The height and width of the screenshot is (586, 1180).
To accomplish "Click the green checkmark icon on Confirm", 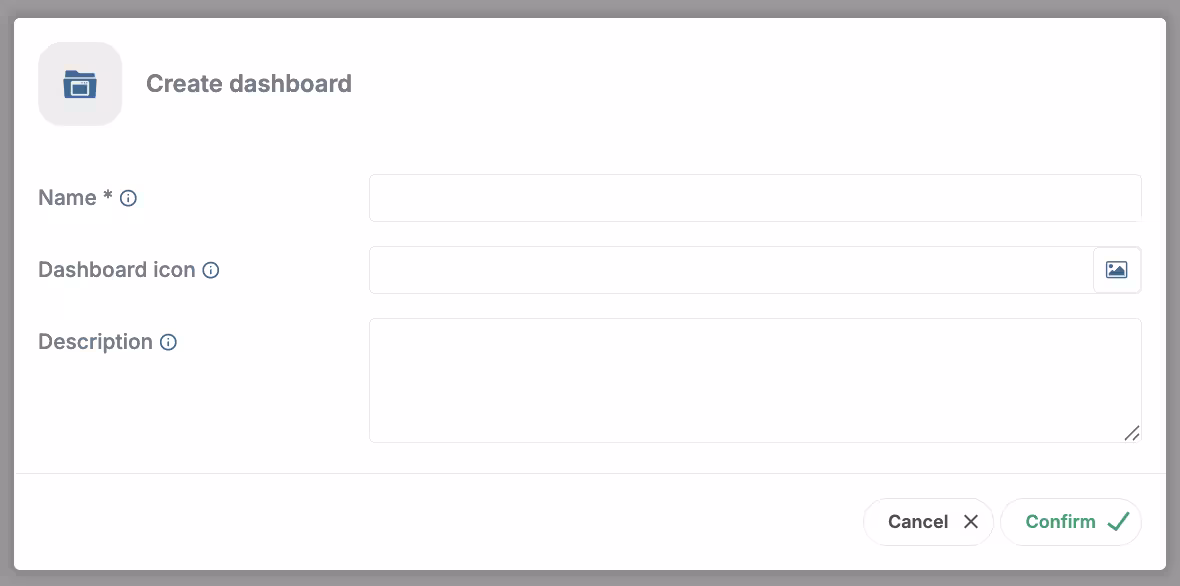I will (1118, 521).
